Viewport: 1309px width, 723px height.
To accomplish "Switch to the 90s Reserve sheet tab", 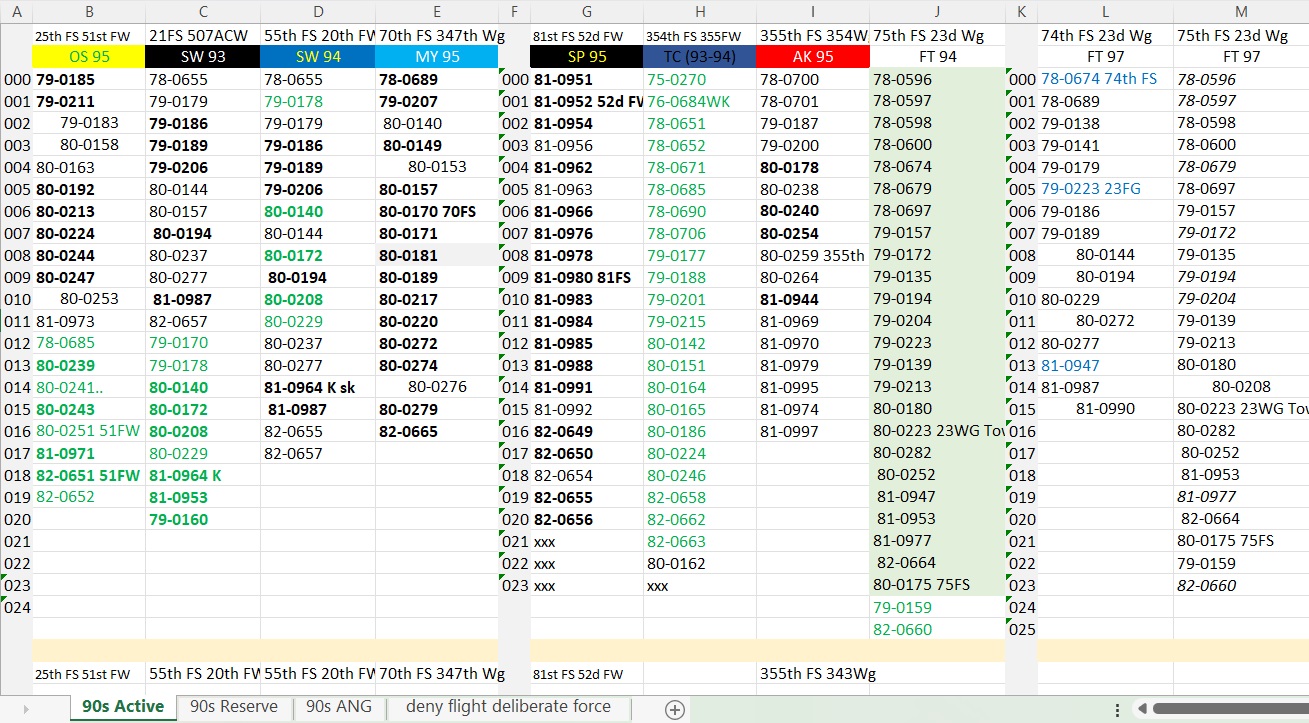I will (x=234, y=707).
